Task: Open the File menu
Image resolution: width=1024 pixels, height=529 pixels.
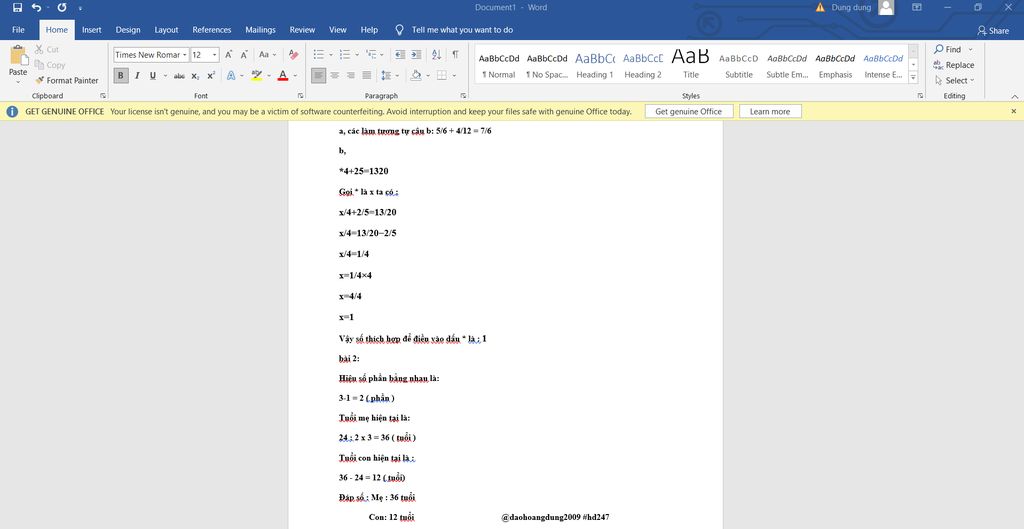Action: coord(18,29)
